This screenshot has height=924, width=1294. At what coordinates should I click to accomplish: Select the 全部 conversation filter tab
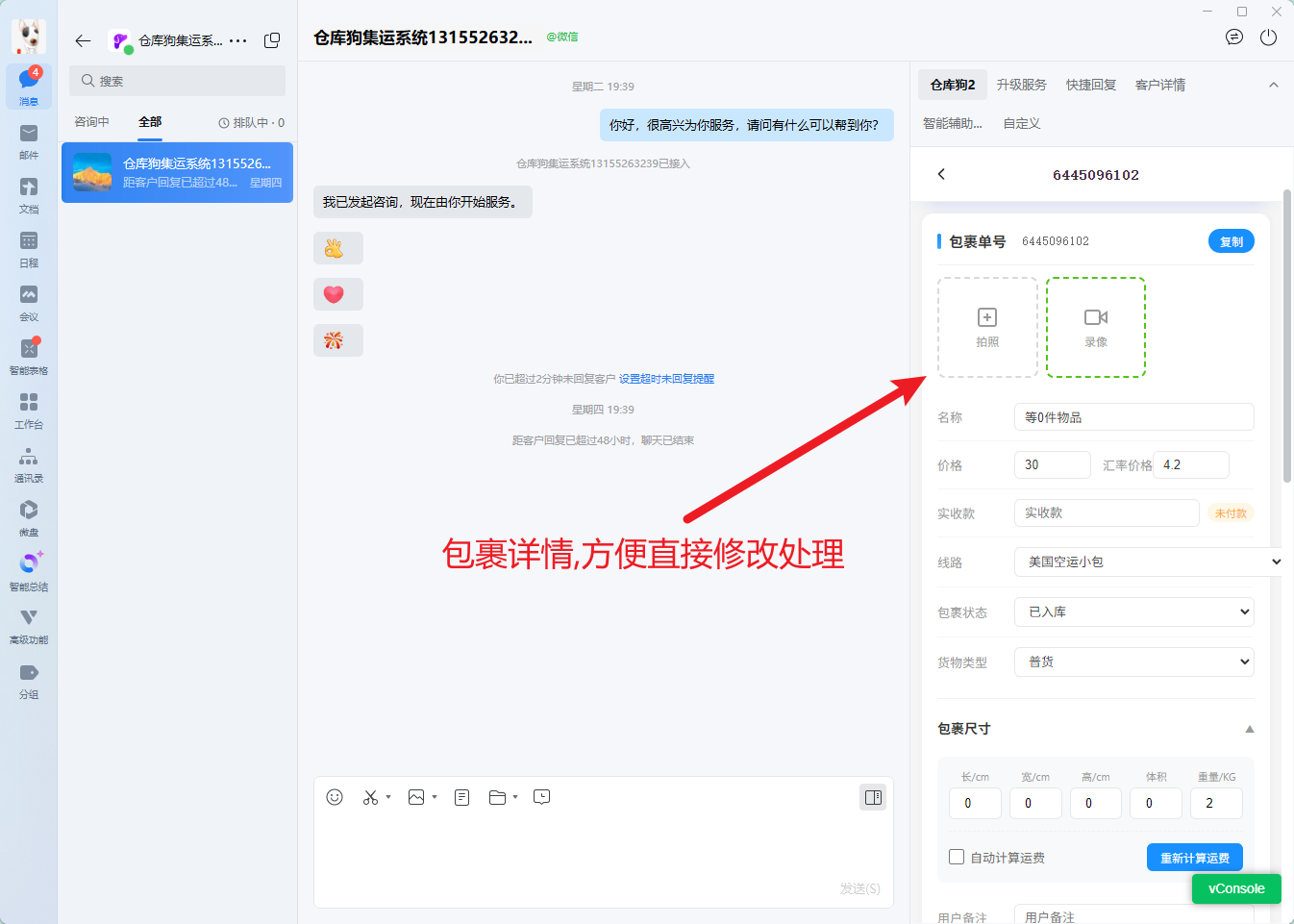click(x=150, y=122)
